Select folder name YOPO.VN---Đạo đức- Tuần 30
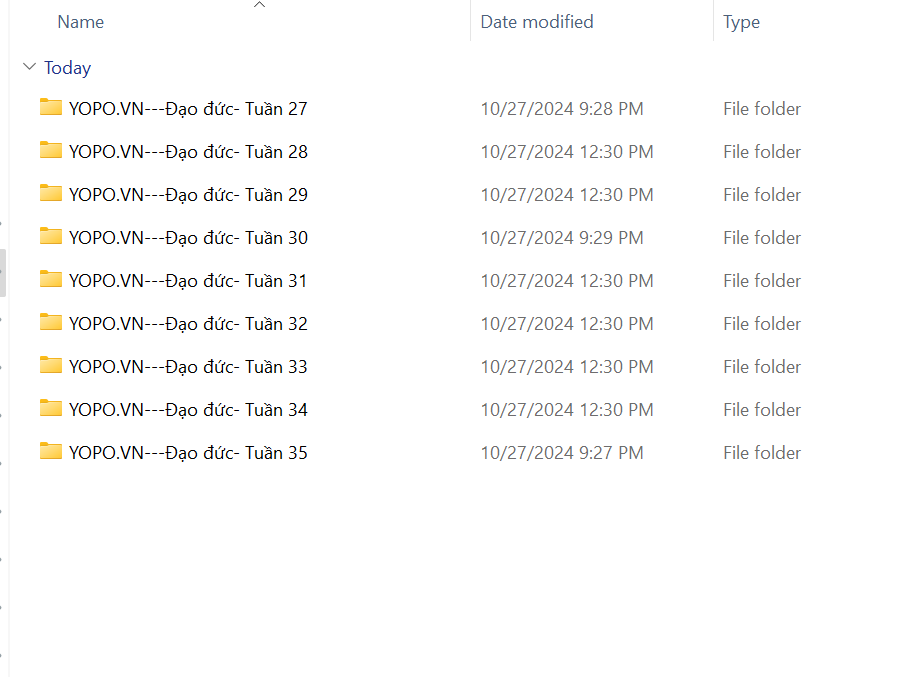Screen dimensions: 913x677 tap(188, 238)
